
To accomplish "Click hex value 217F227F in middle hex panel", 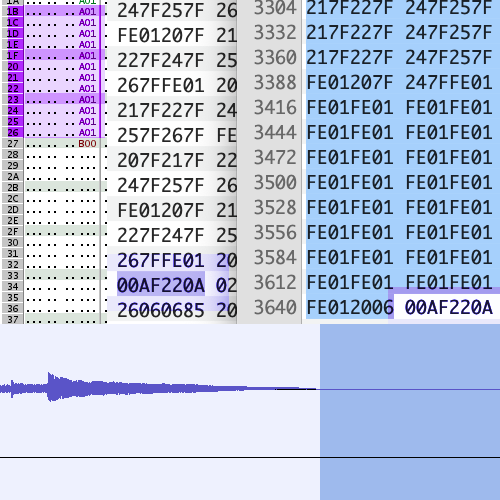I will point(161,110).
